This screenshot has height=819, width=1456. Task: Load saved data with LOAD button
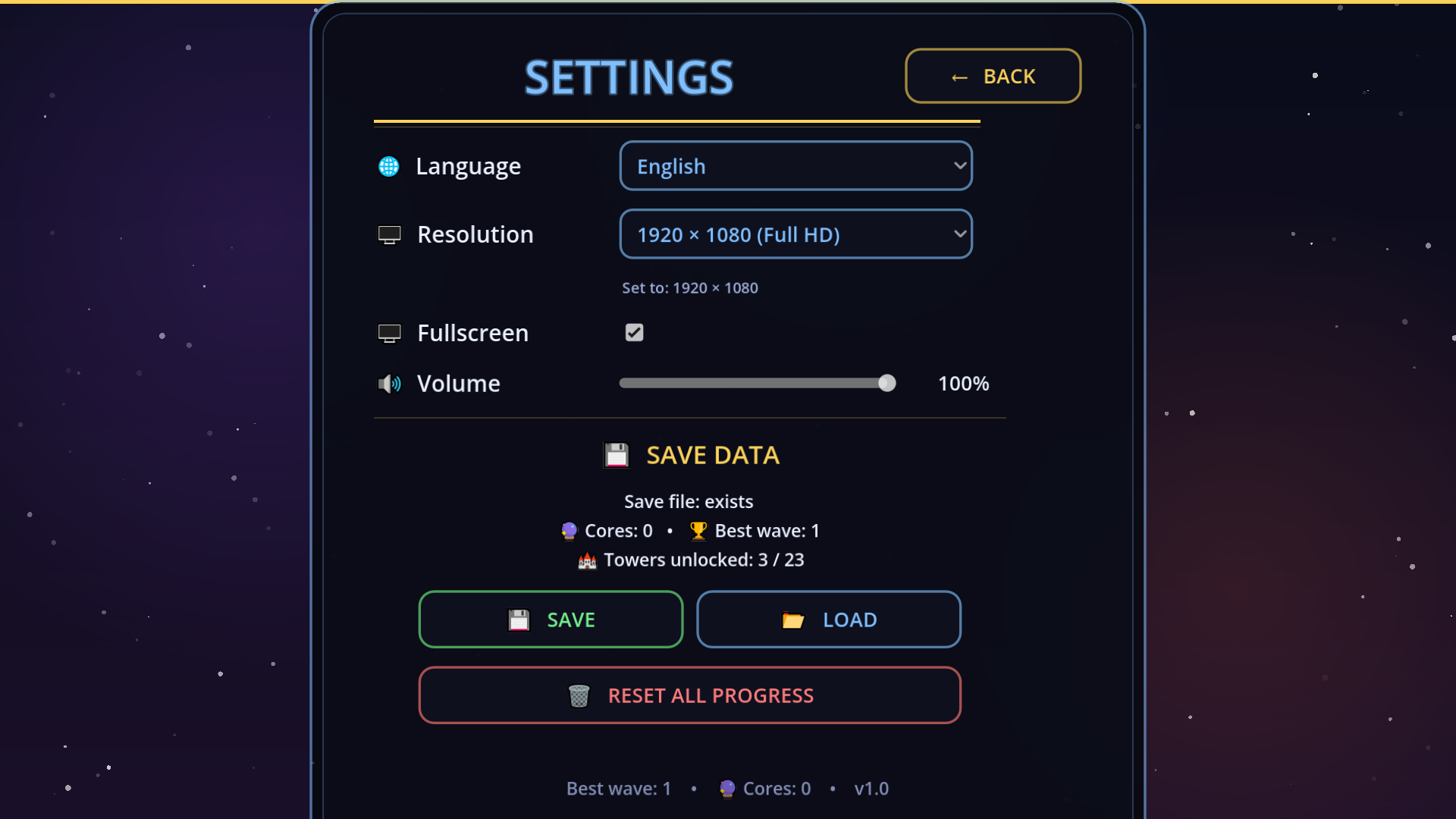(829, 620)
